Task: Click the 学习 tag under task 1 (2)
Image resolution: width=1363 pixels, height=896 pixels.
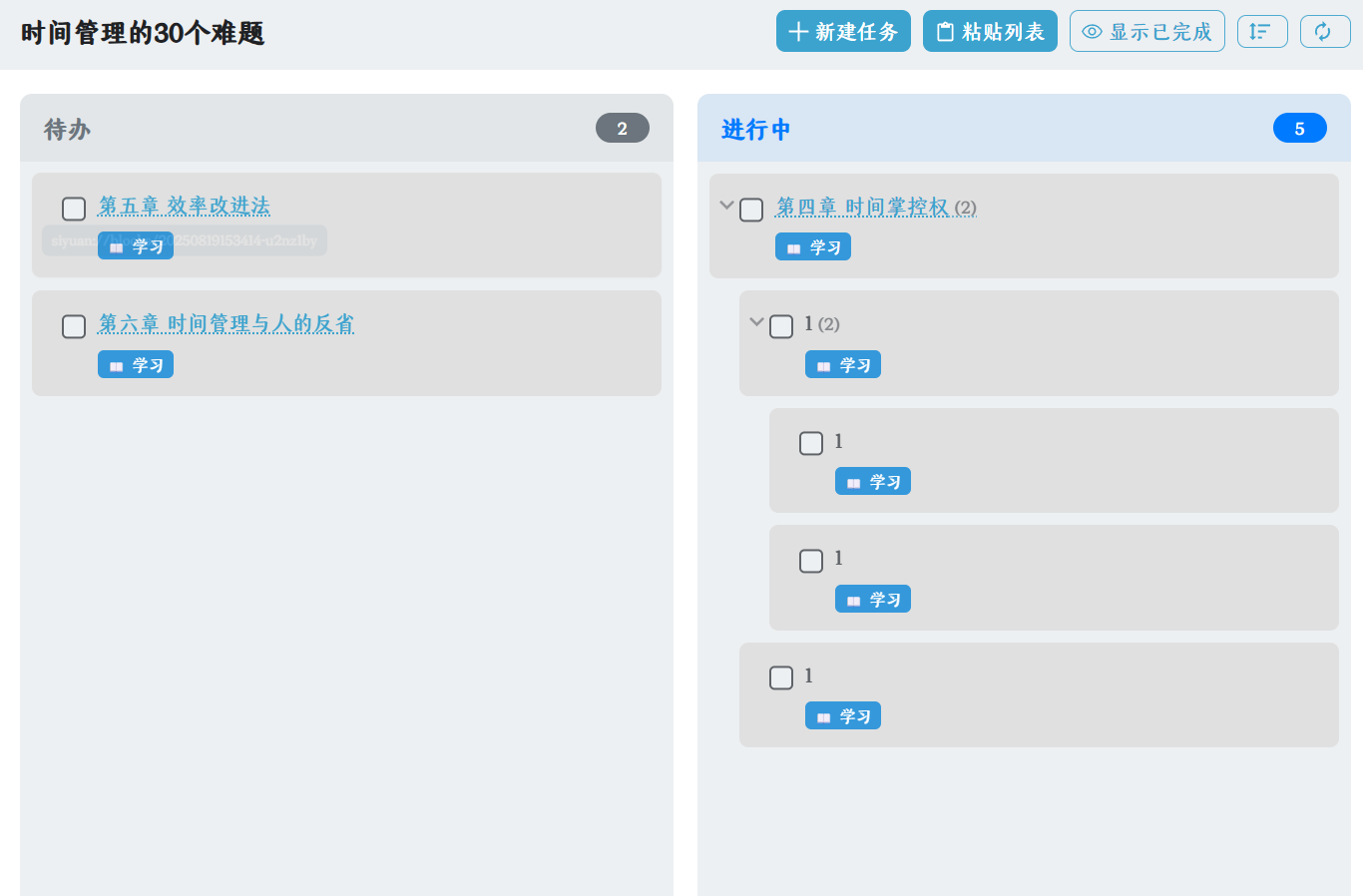Action: click(x=843, y=365)
